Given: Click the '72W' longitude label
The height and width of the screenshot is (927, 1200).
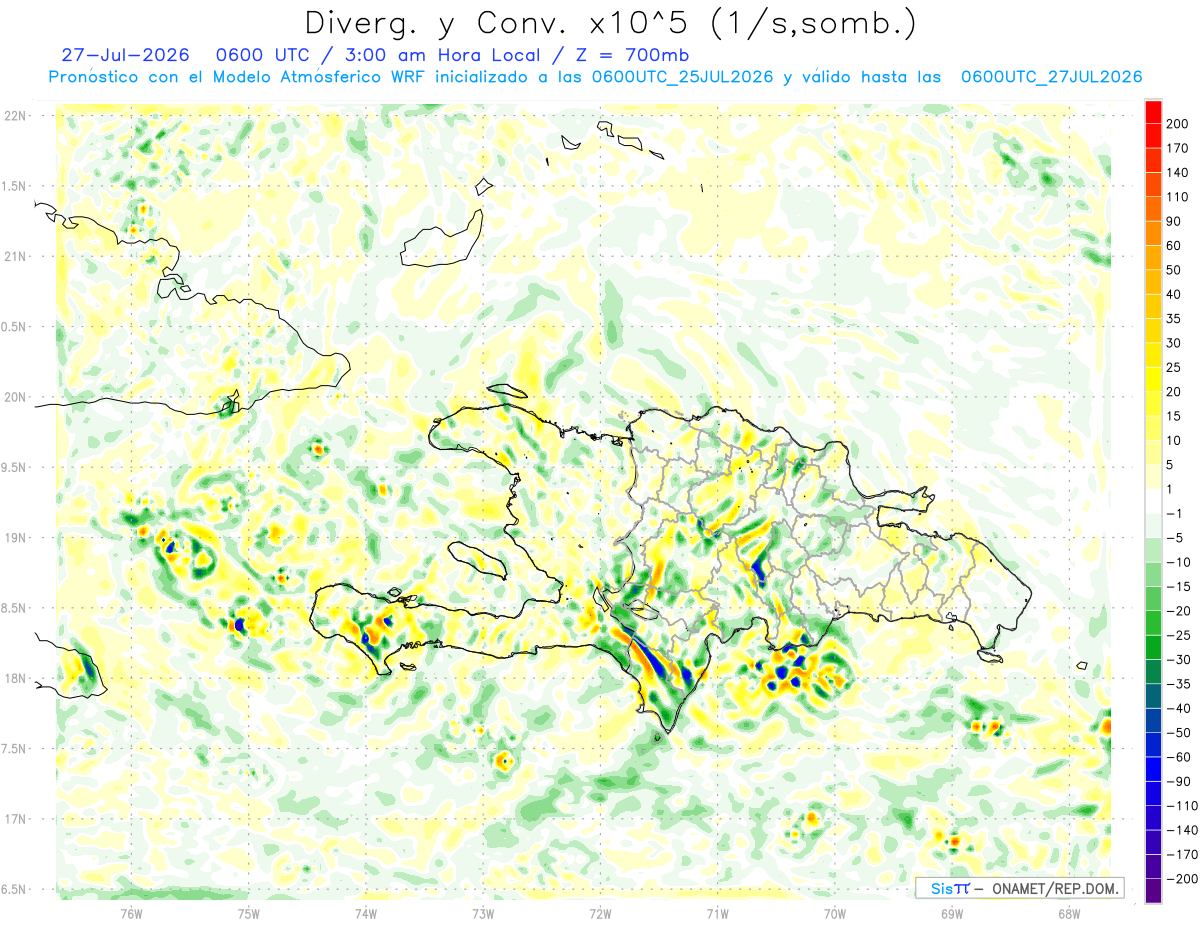Looking at the screenshot, I should tap(601, 913).
